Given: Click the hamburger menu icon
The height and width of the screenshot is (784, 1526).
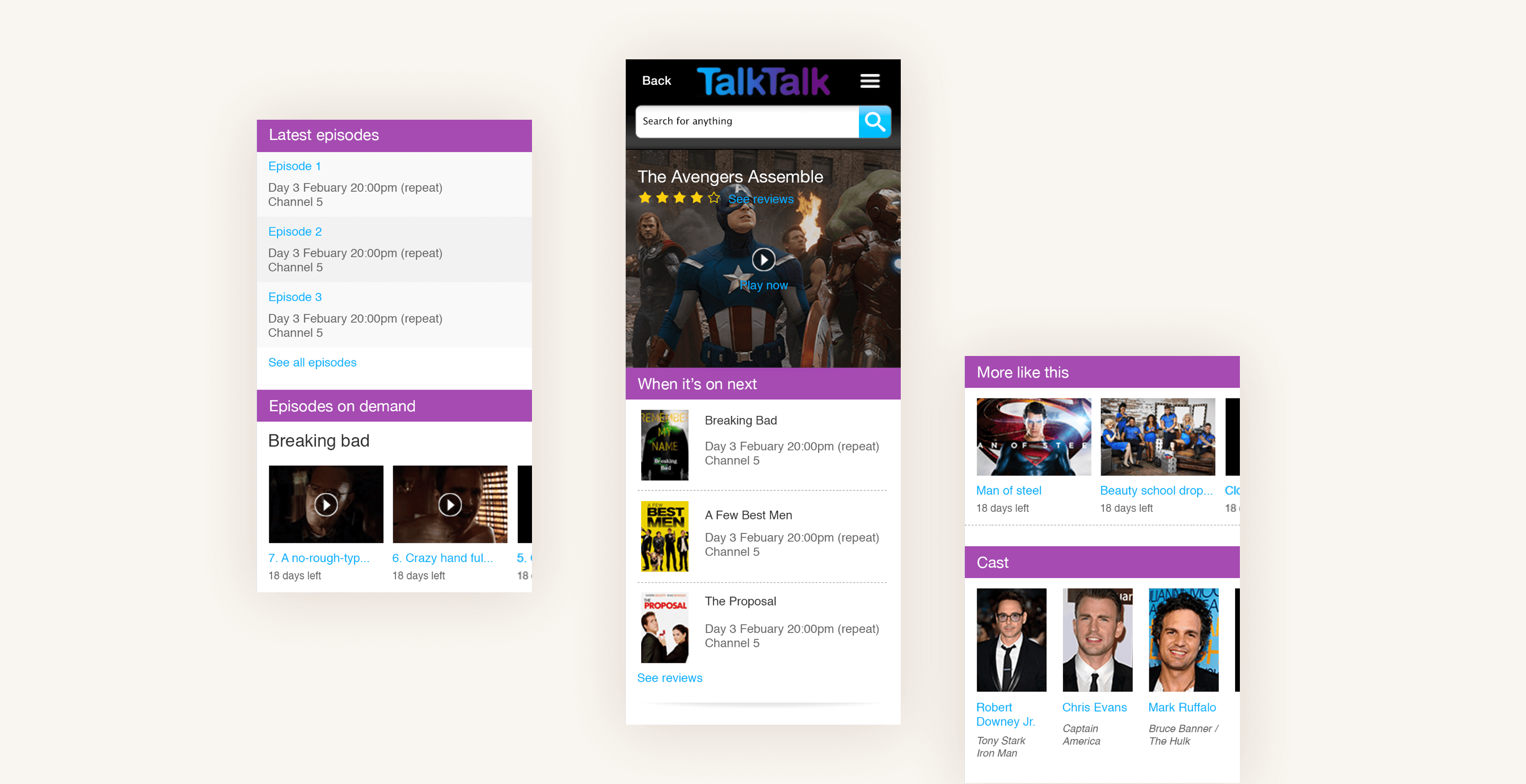Looking at the screenshot, I should [x=870, y=81].
